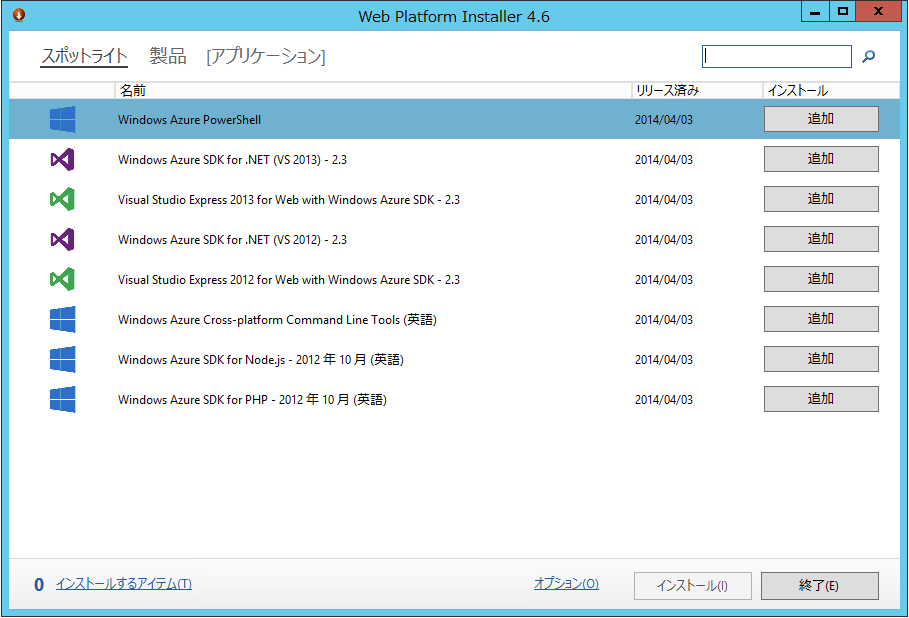Click 追加 for Visual Studio Express 2013 for Web
Viewport: 909px width, 618px height.
pos(821,199)
